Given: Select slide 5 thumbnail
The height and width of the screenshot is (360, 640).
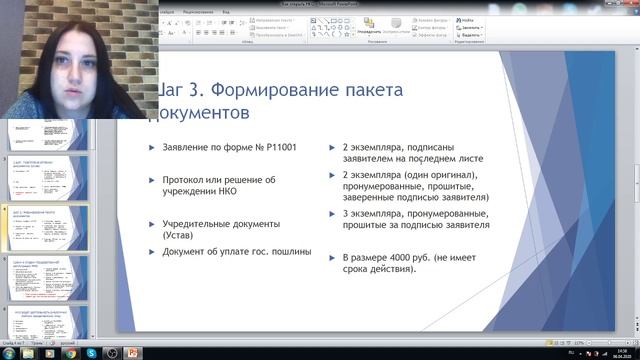Looking at the screenshot, I should click(48, 278).
